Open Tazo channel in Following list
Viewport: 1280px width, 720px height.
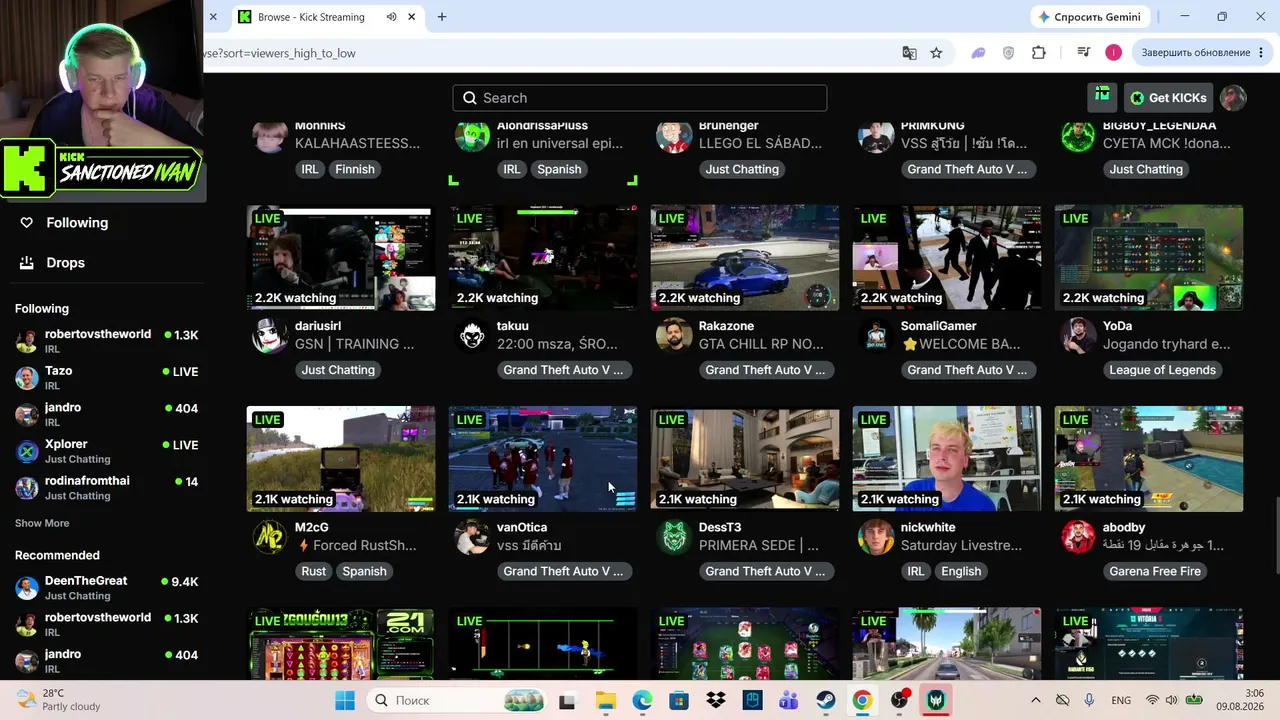pyautogui.click(x=106, y=377)
